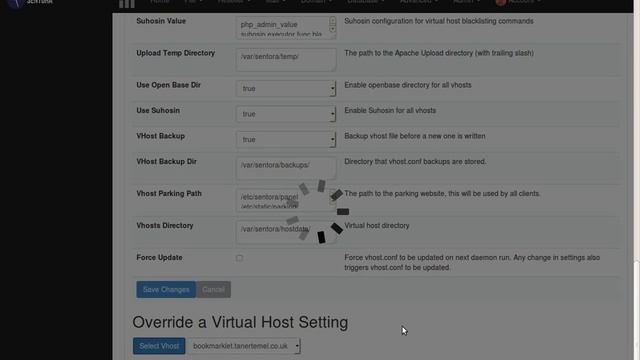Click the 'Upload Temp Directory' label
This screenshot has height=360, width=640.
(176, 53)
